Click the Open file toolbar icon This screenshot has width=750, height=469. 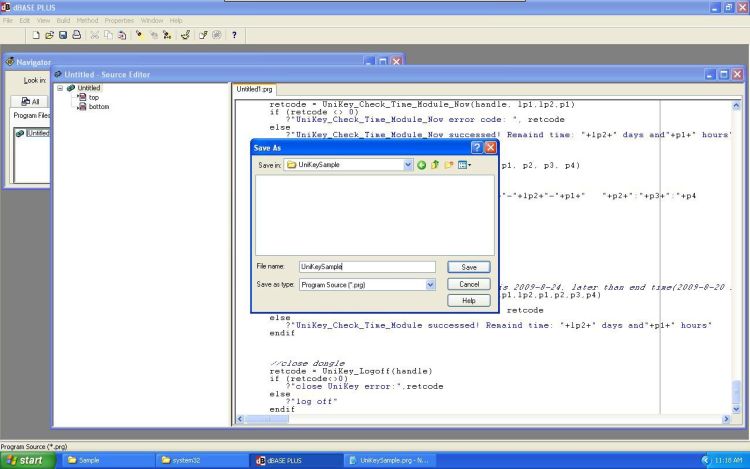[49, 35]
